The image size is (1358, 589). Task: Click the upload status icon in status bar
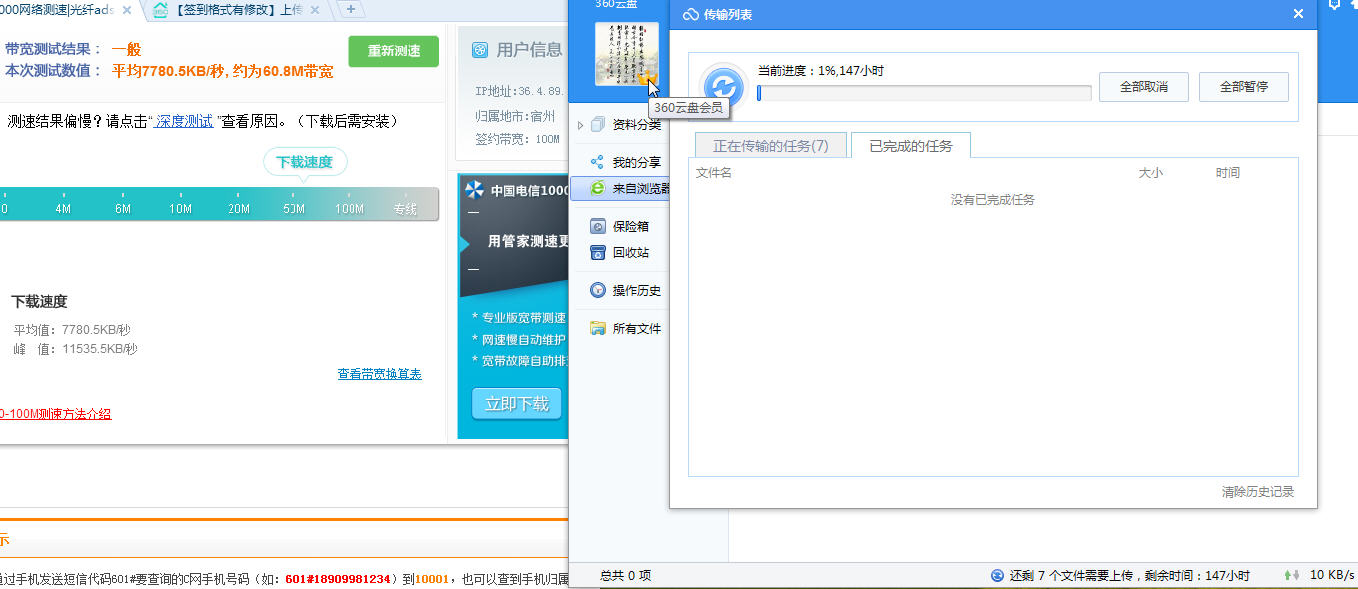[x=997, y=575]
